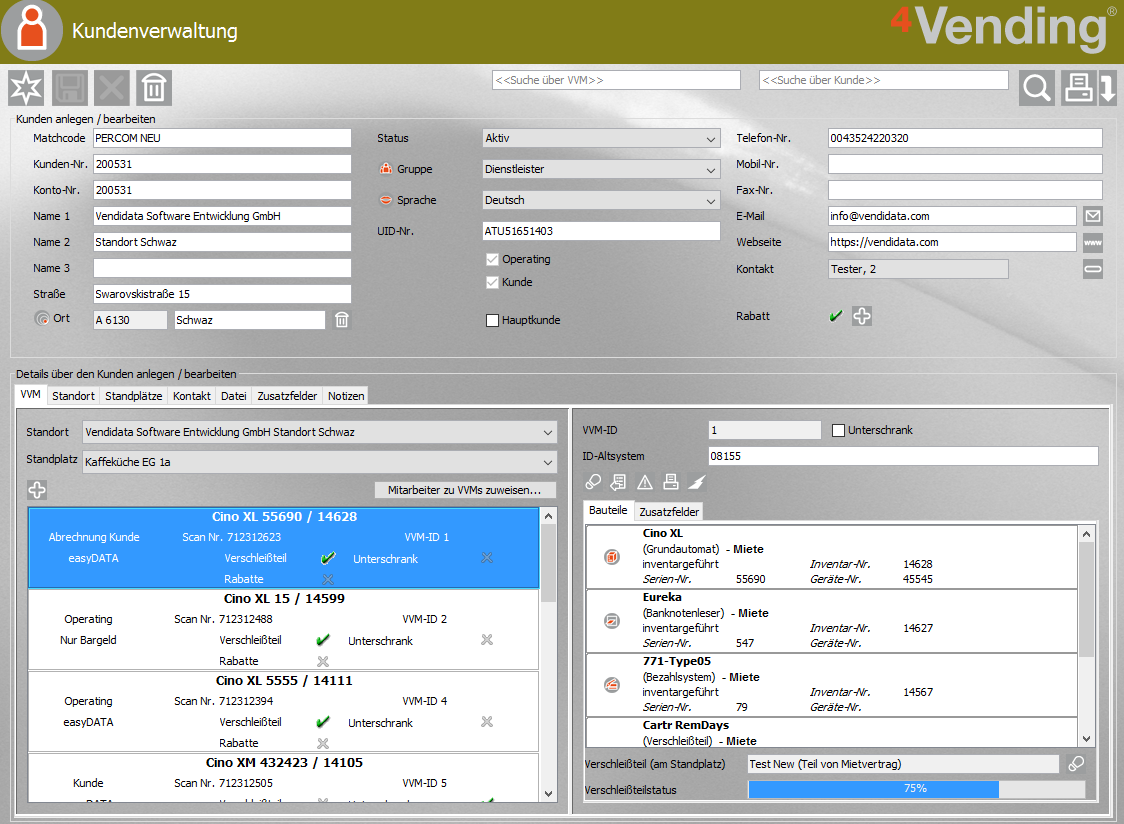Screen dimensions: 1124x824
Task: Open Zusatzfelder tab next to Bauteile
Action: [x=669, y=512]
